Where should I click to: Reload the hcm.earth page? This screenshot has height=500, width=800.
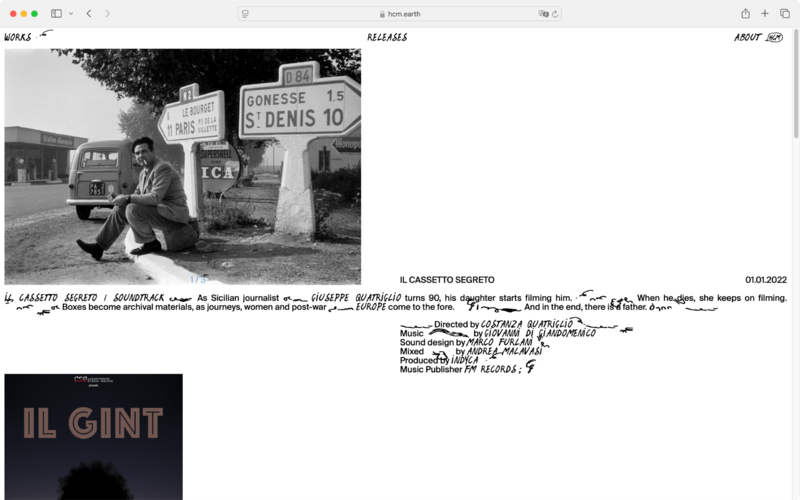pos(555,14)
